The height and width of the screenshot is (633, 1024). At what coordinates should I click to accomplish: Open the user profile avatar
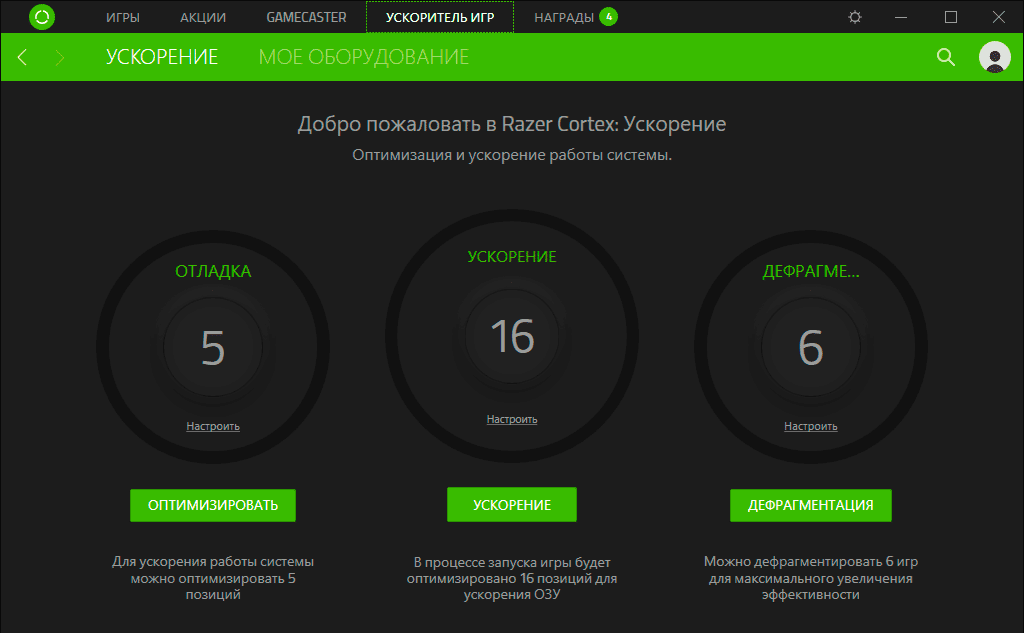pyautogui.click(x=995, y=57)
